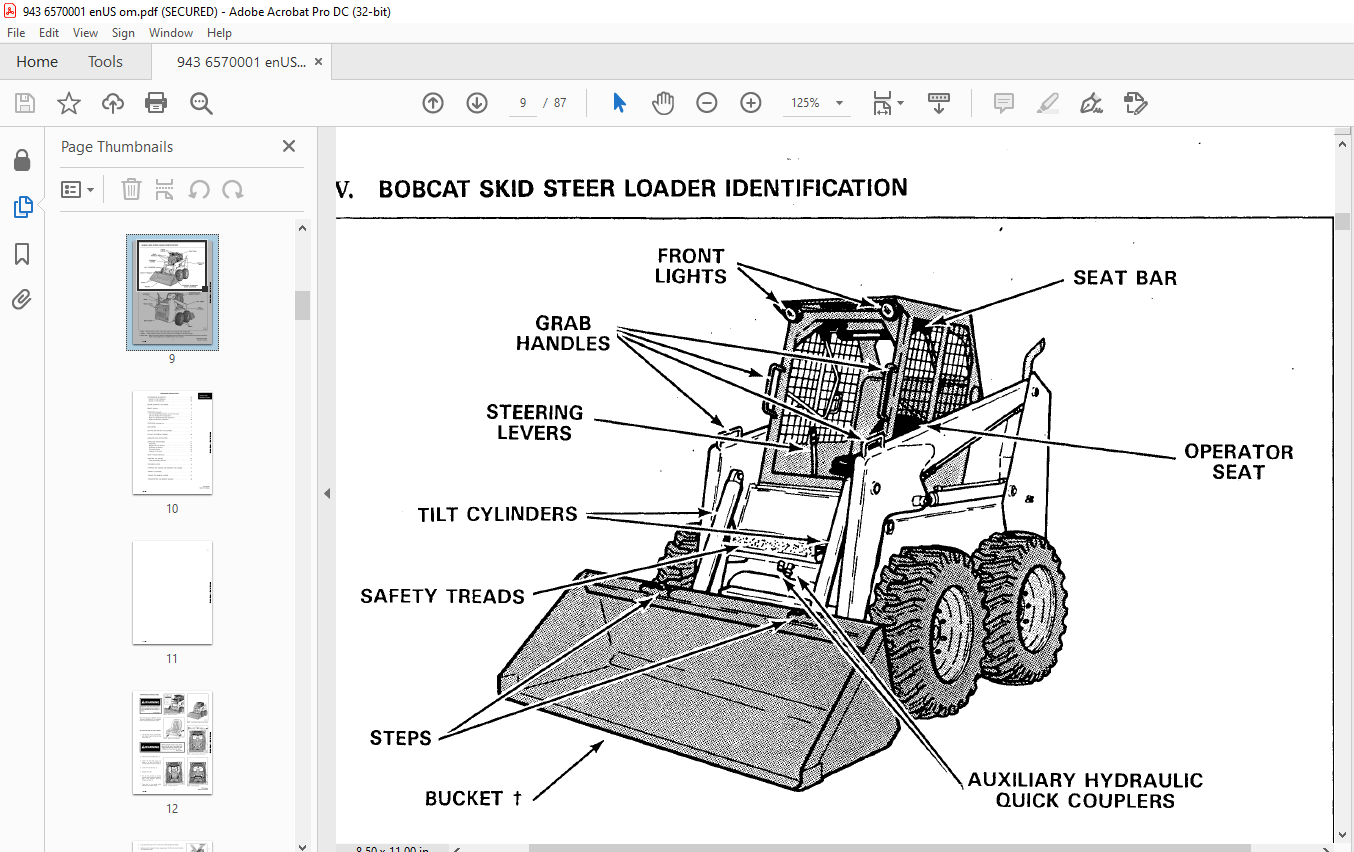Go to the previous page arrow
1354x852 pixels.
pyautogui.click(x=432, y=103)
